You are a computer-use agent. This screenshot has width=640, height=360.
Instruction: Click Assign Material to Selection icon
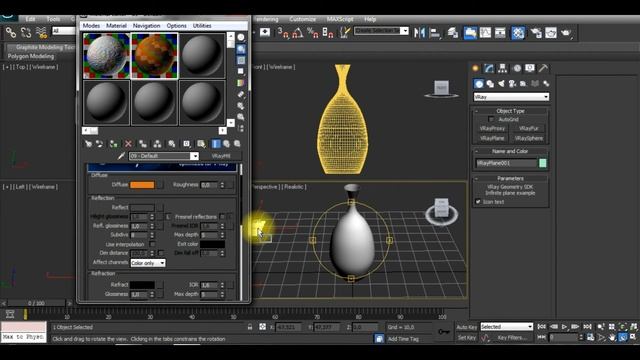(113, 144)
